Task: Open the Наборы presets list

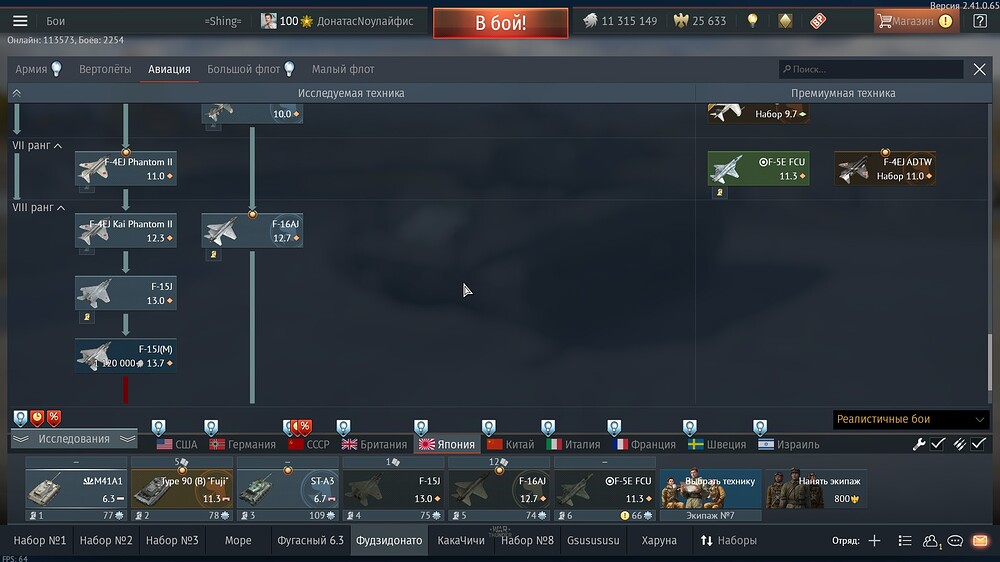Action: 728,541
